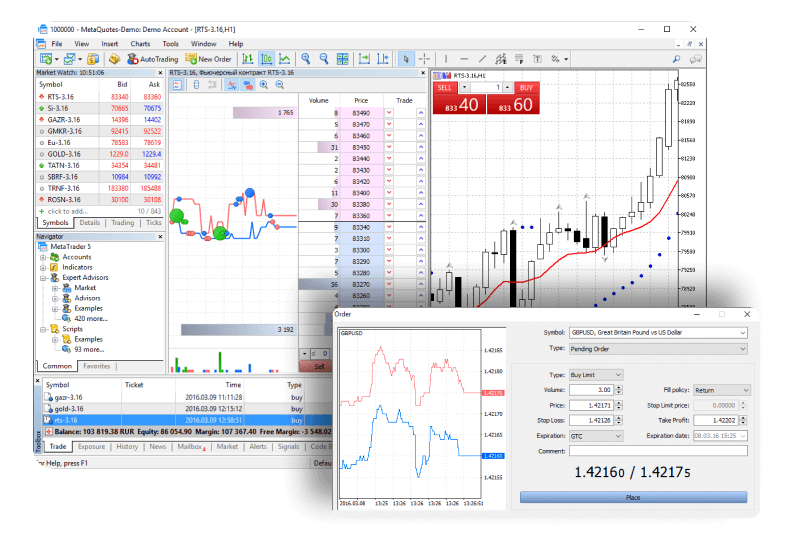Open the Tools menu

click(170, 44)
